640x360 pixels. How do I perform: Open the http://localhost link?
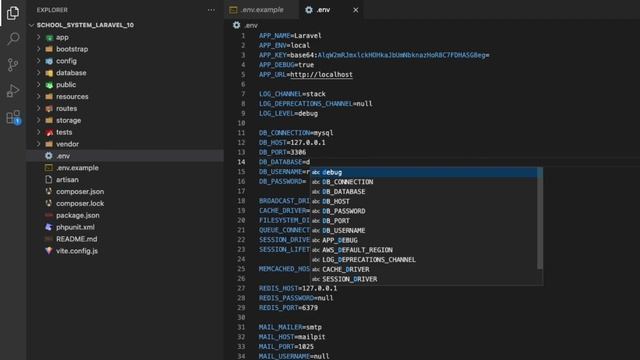pos(321,75)
